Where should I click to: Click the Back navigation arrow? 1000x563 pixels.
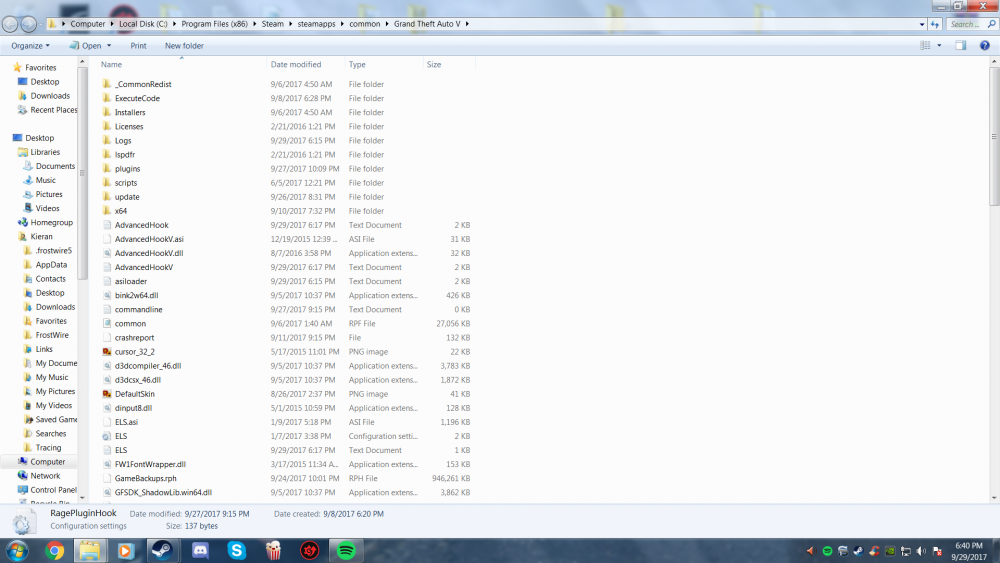point(10,24)
